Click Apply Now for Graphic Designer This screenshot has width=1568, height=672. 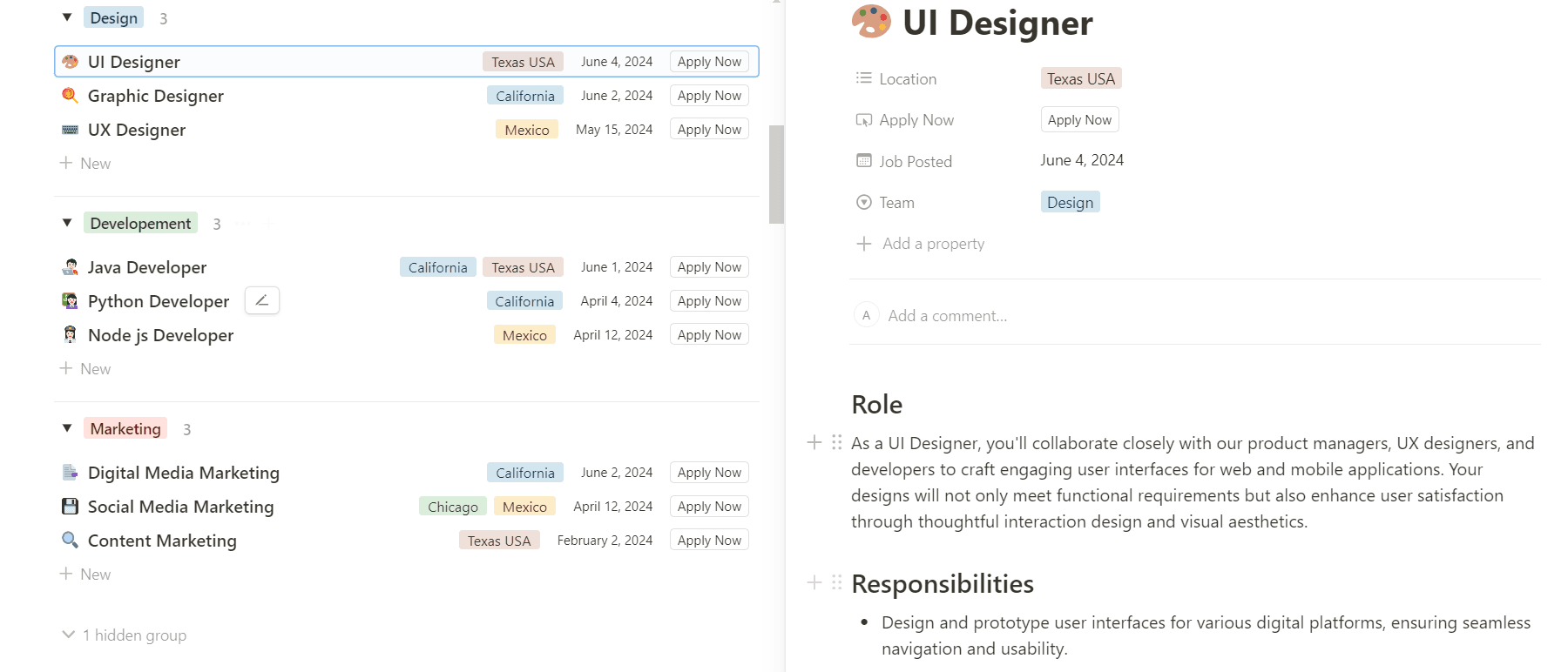(709, 96)
